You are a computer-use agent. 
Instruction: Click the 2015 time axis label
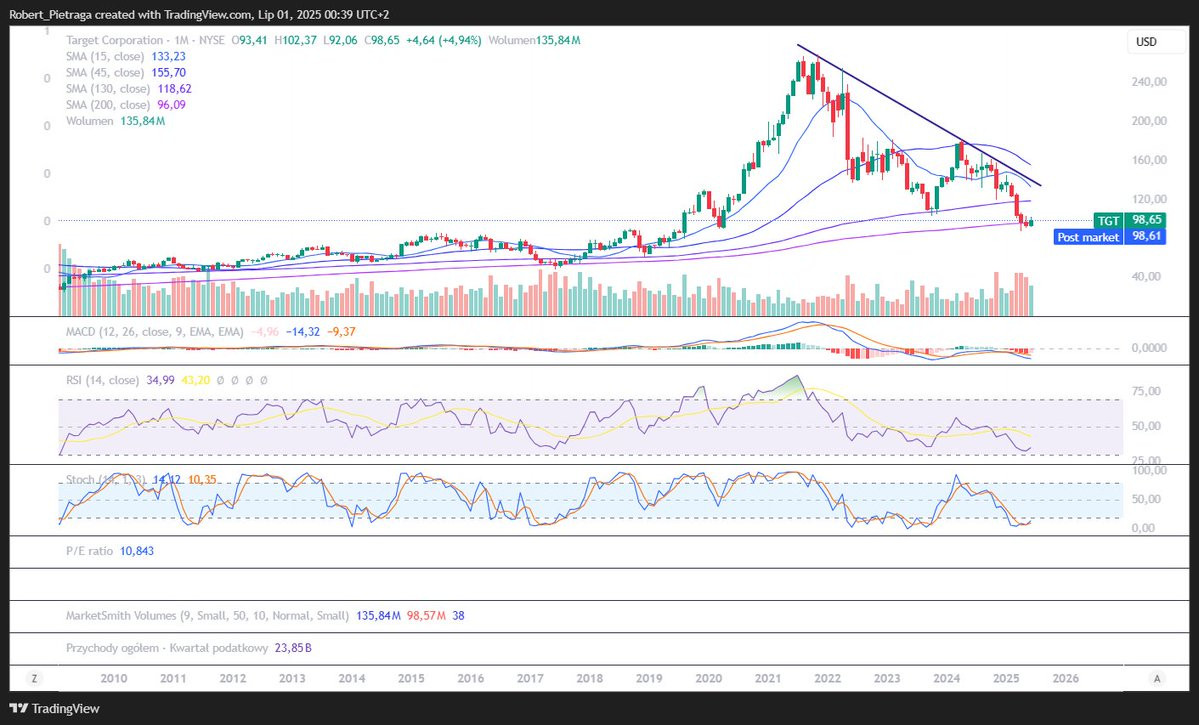(411, 678)
